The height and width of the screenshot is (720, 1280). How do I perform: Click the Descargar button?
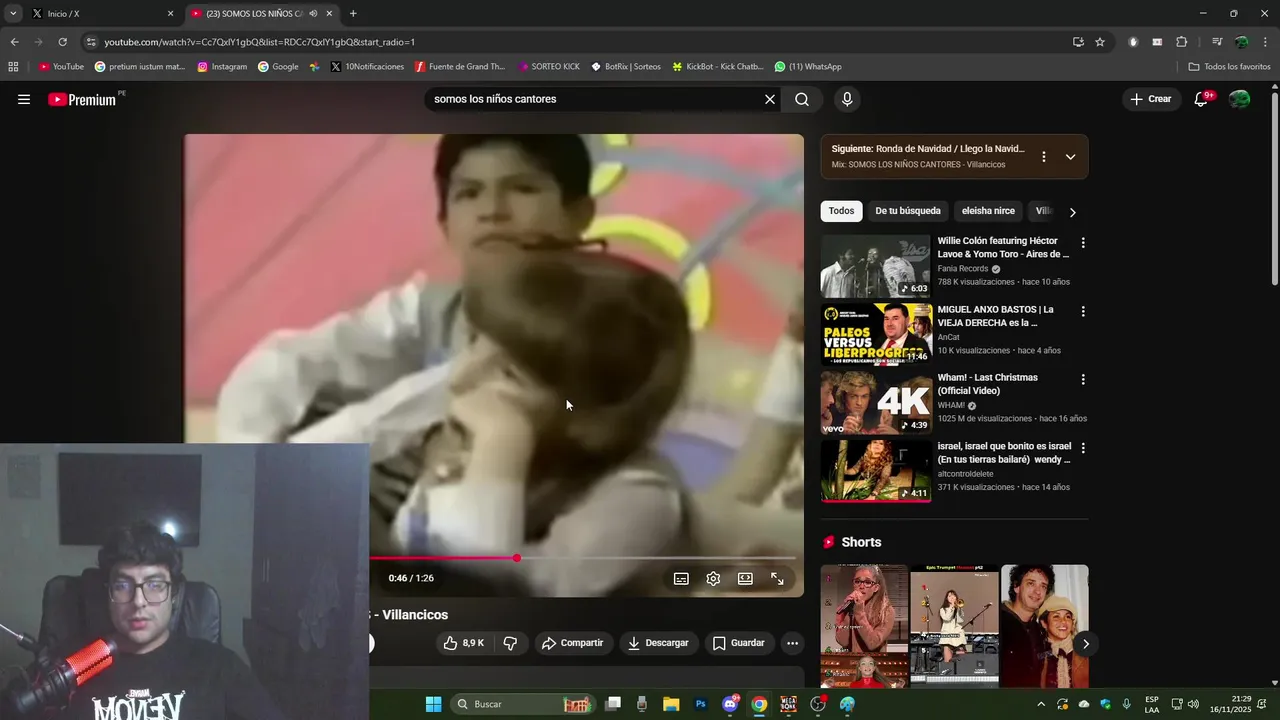pyautogui.click(x=658, y=643)
